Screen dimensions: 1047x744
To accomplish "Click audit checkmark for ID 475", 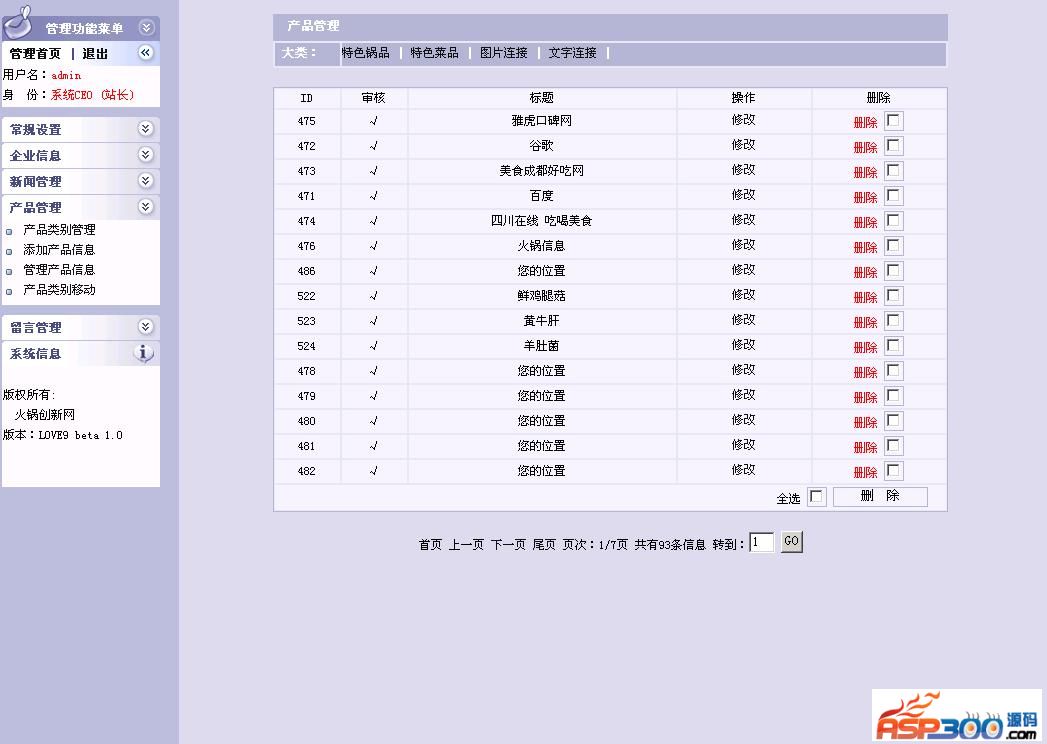I will pyautogui.click(x=373, y=121).
